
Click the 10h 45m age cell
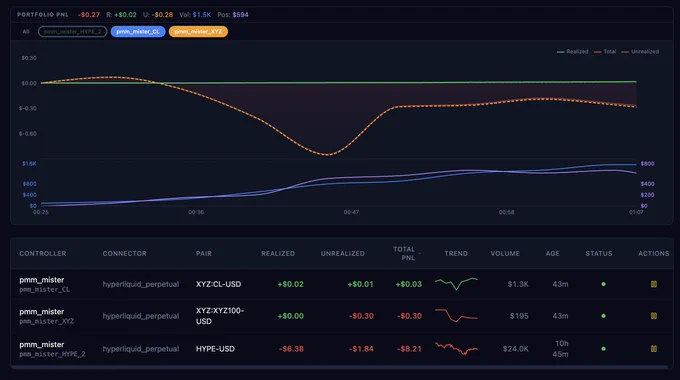561,349
